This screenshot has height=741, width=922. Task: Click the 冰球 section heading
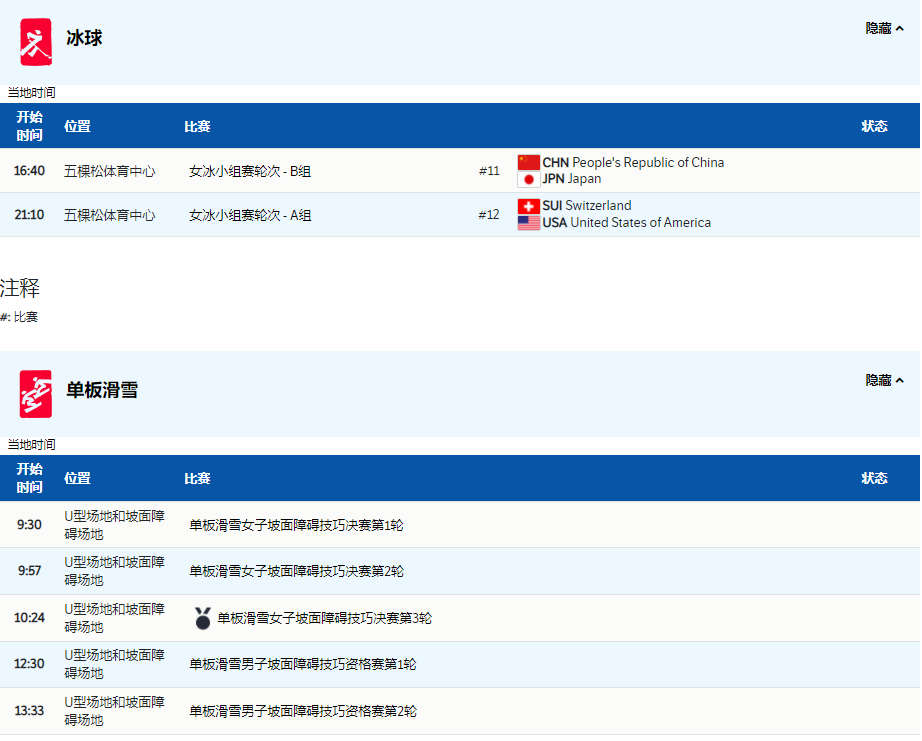point(84,38)
